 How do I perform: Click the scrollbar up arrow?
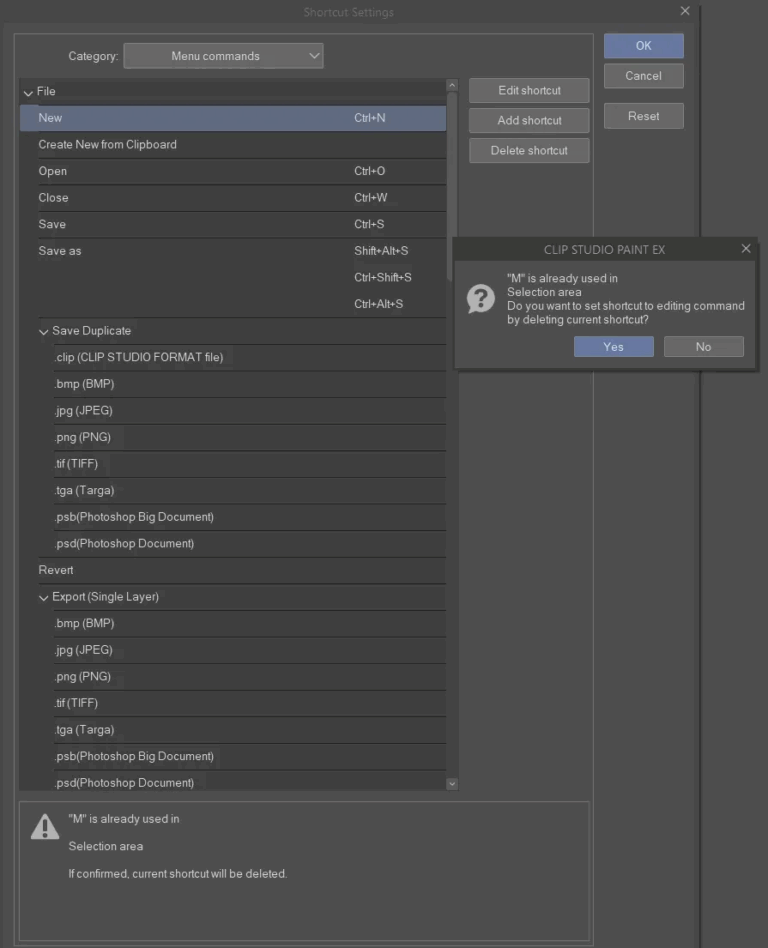452,84
